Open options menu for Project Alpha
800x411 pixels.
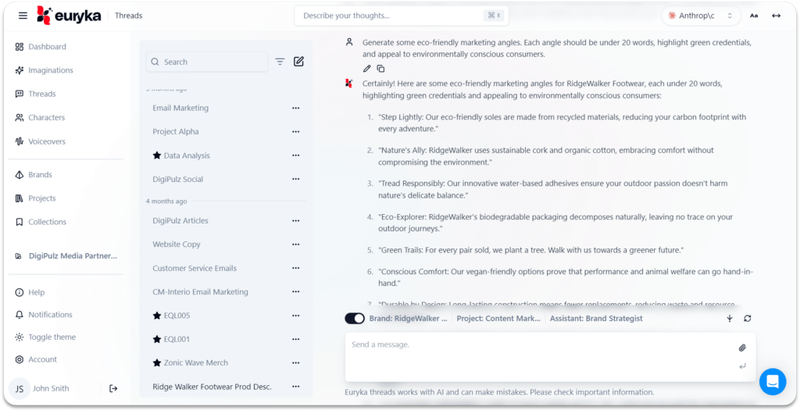tap(295, 132)
